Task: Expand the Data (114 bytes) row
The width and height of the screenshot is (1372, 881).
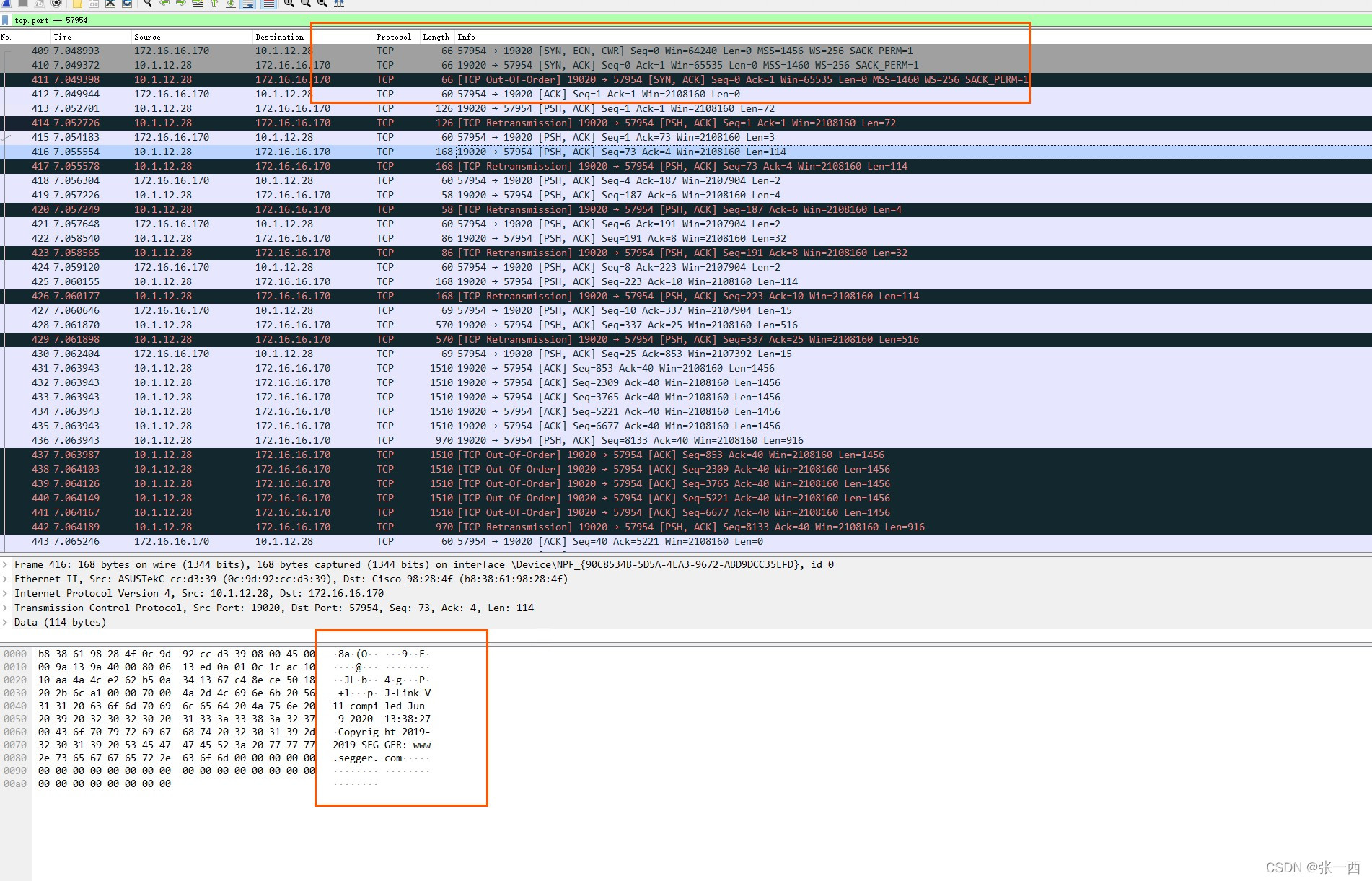Action: click(x=5, y=622)
